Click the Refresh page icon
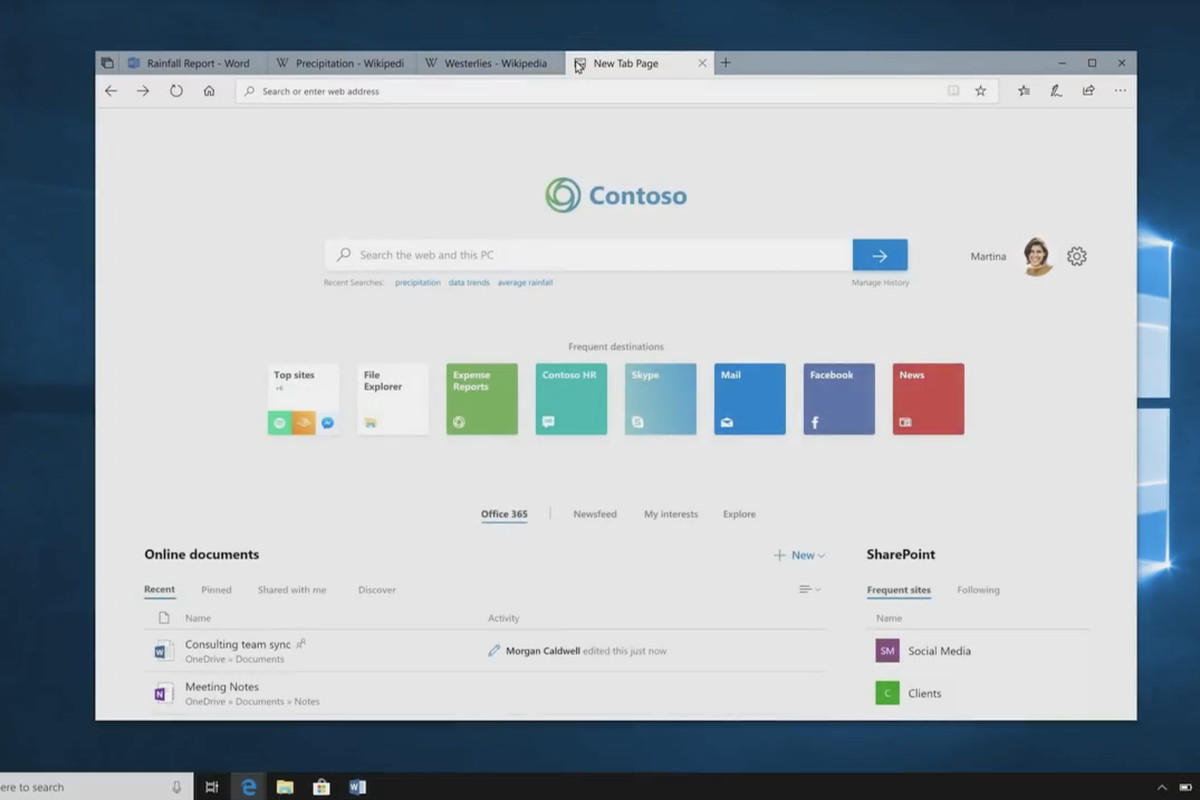 [176, 91]
